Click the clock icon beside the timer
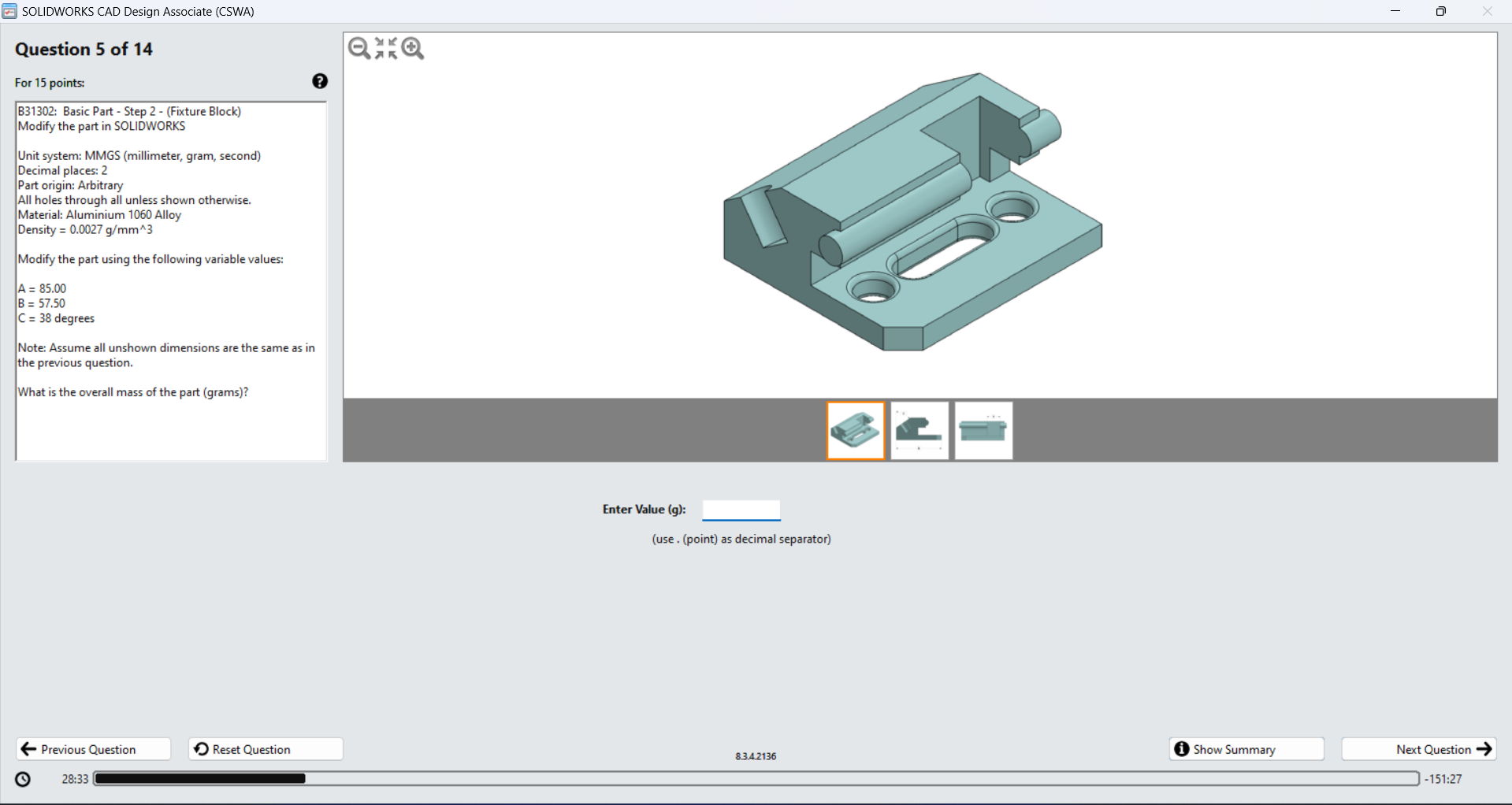The height and width of the screenshot is (805, 1512). (x=22, y=778)
